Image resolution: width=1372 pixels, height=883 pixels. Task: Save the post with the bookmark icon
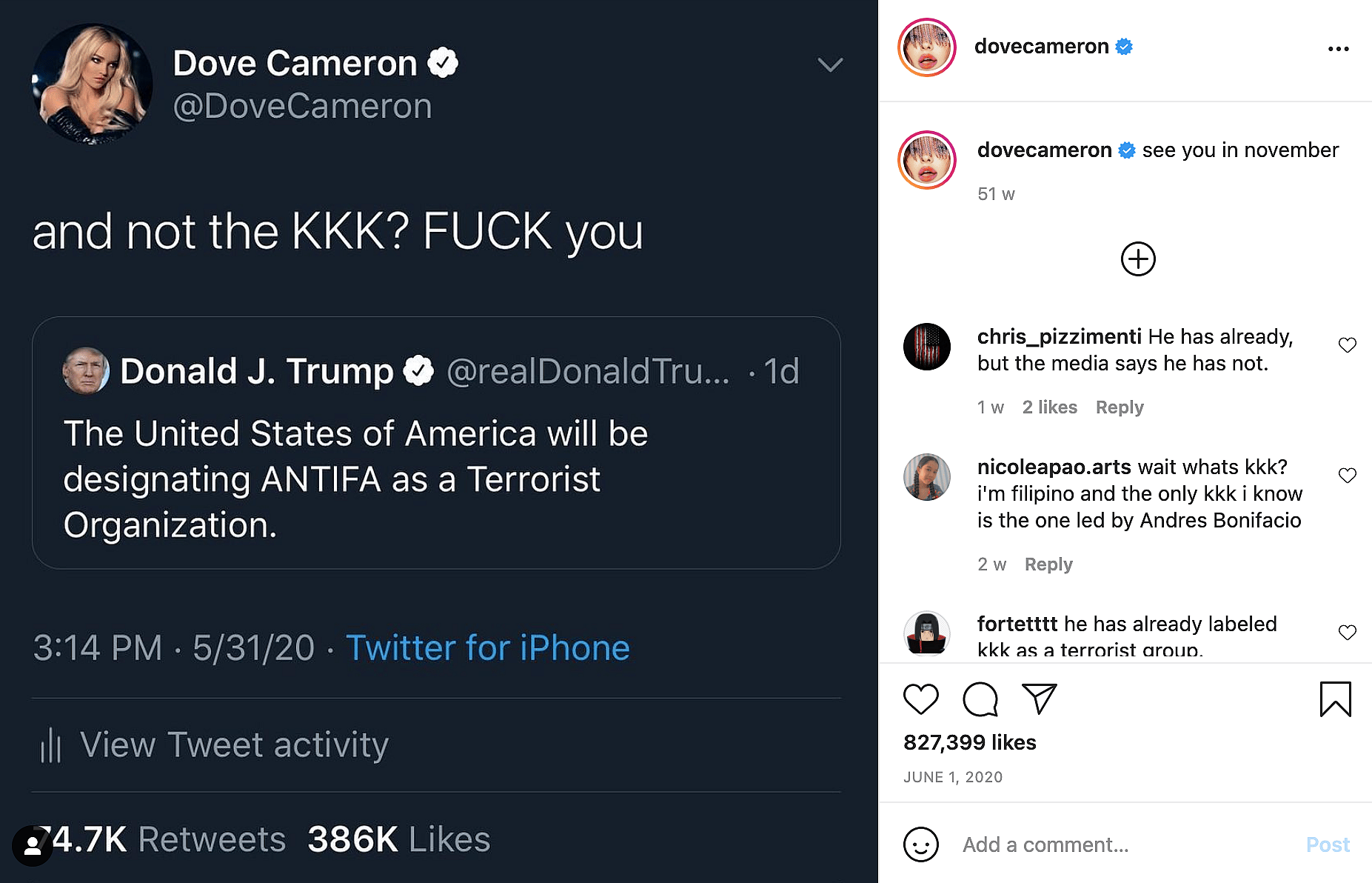coord(1335,699)
